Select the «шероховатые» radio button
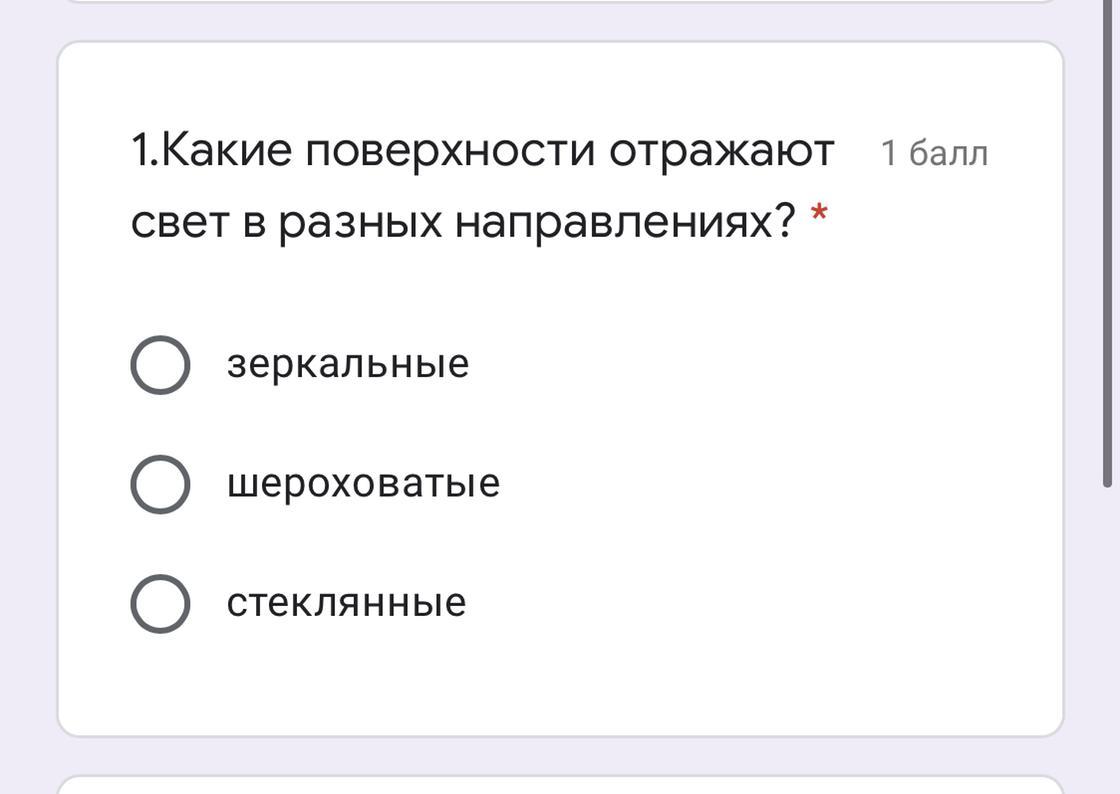The image size is (1120, 794). point(160,484)
